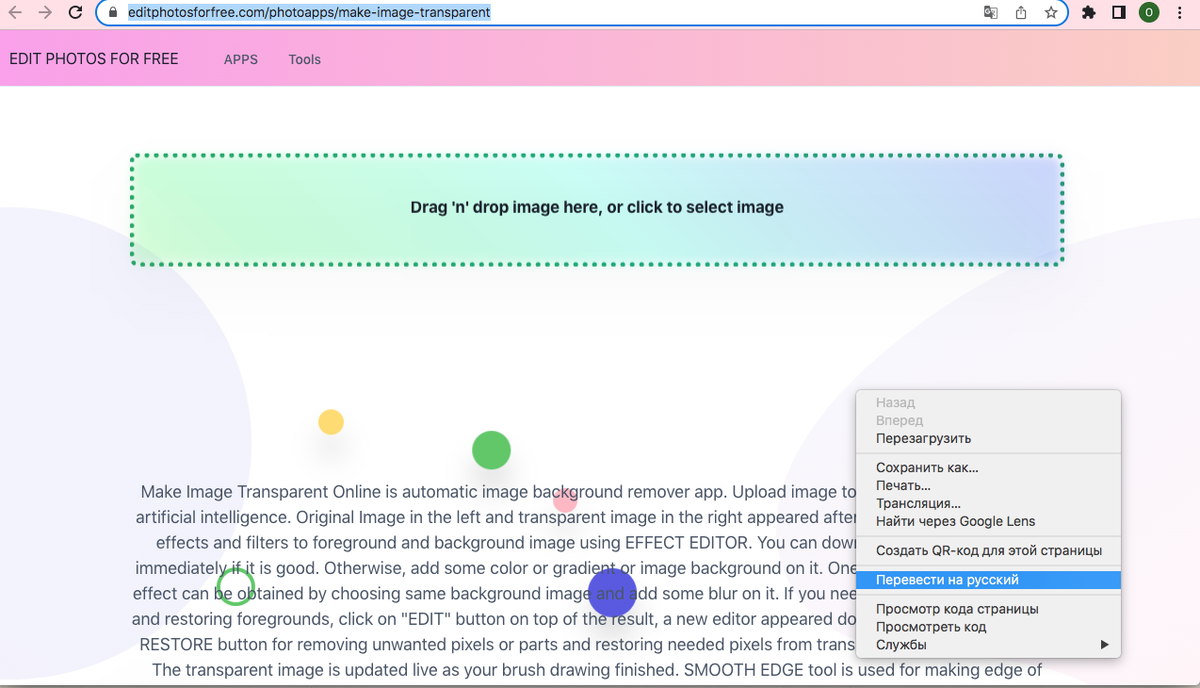1200x688 pixels.
Task: Click the URL in the address bar
Action: pyautogui.click(x=309, y=13)
